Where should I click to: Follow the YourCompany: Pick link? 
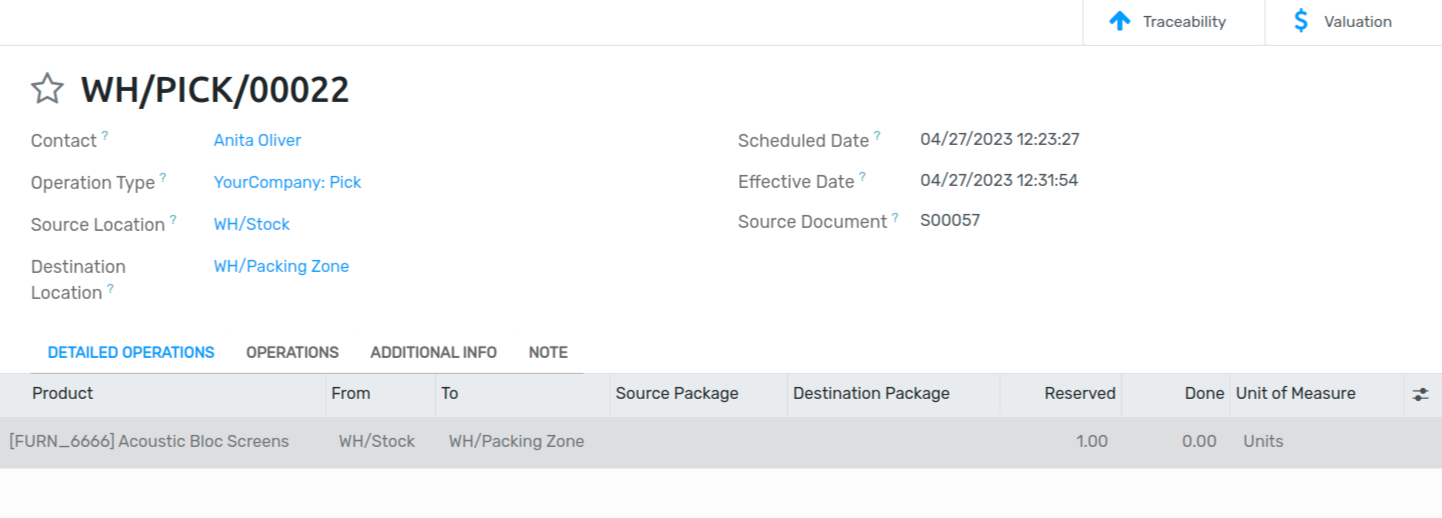point(287,182)
